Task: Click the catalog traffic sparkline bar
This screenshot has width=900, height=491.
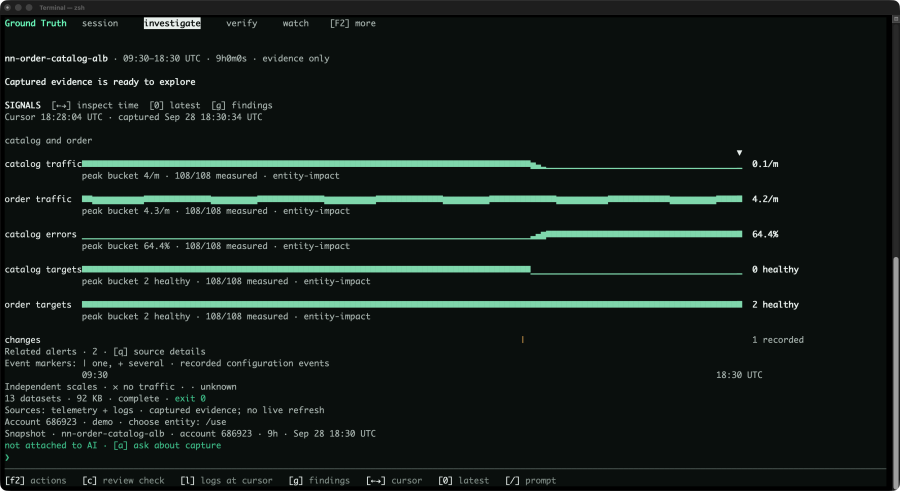Action: pyautogui.click(x=412, y=164)
